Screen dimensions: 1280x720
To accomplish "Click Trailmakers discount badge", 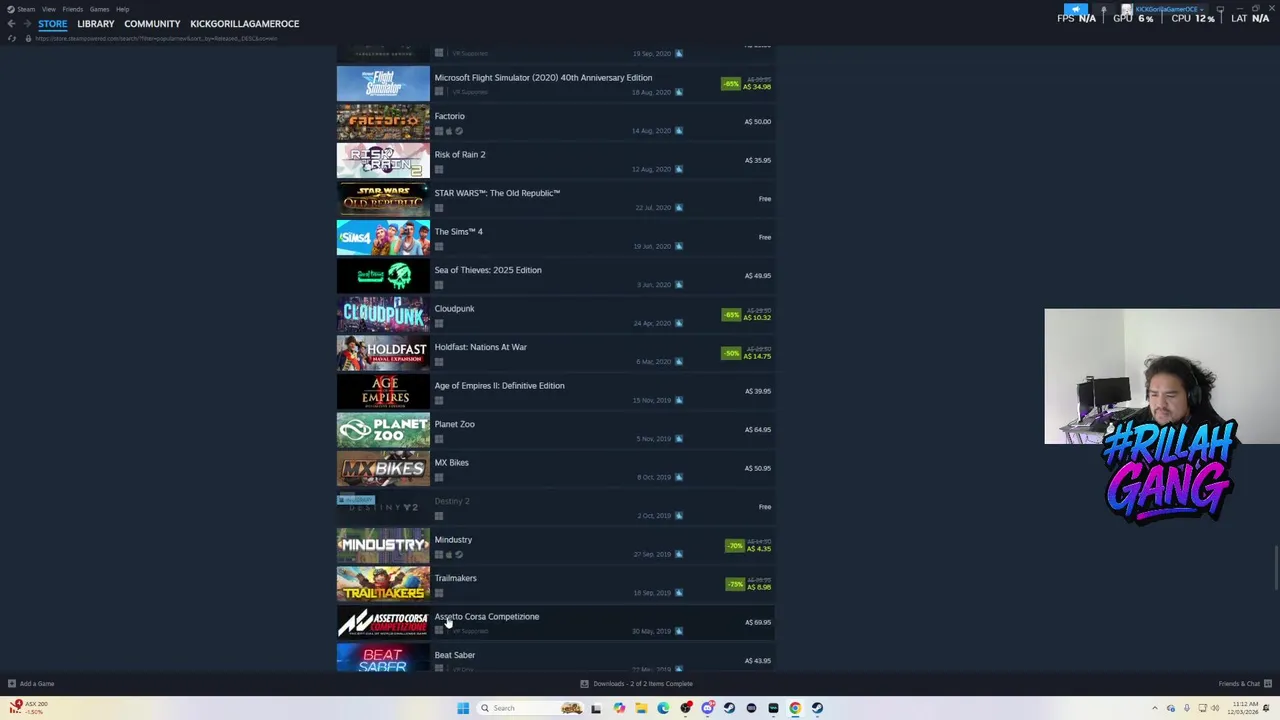I will click(735, 585).
